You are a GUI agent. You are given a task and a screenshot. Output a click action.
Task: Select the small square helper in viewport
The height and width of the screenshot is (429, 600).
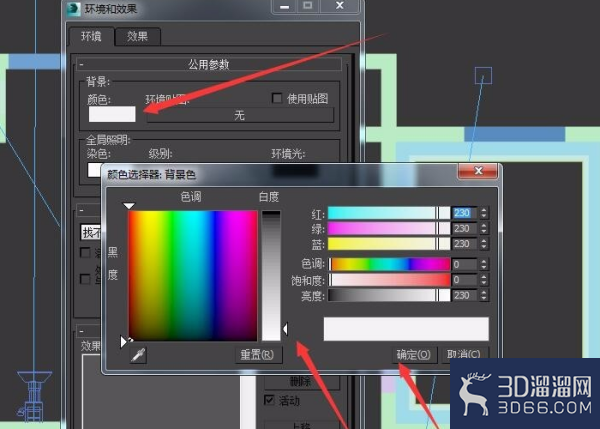coord(483,75)
